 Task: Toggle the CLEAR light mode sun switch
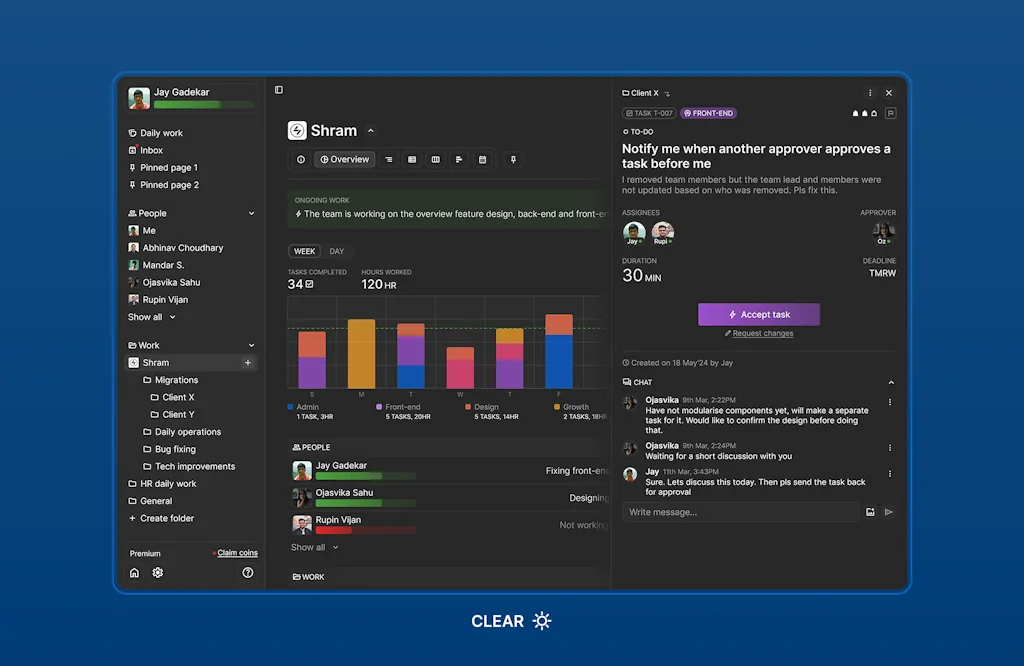click(x=542, y=621)
